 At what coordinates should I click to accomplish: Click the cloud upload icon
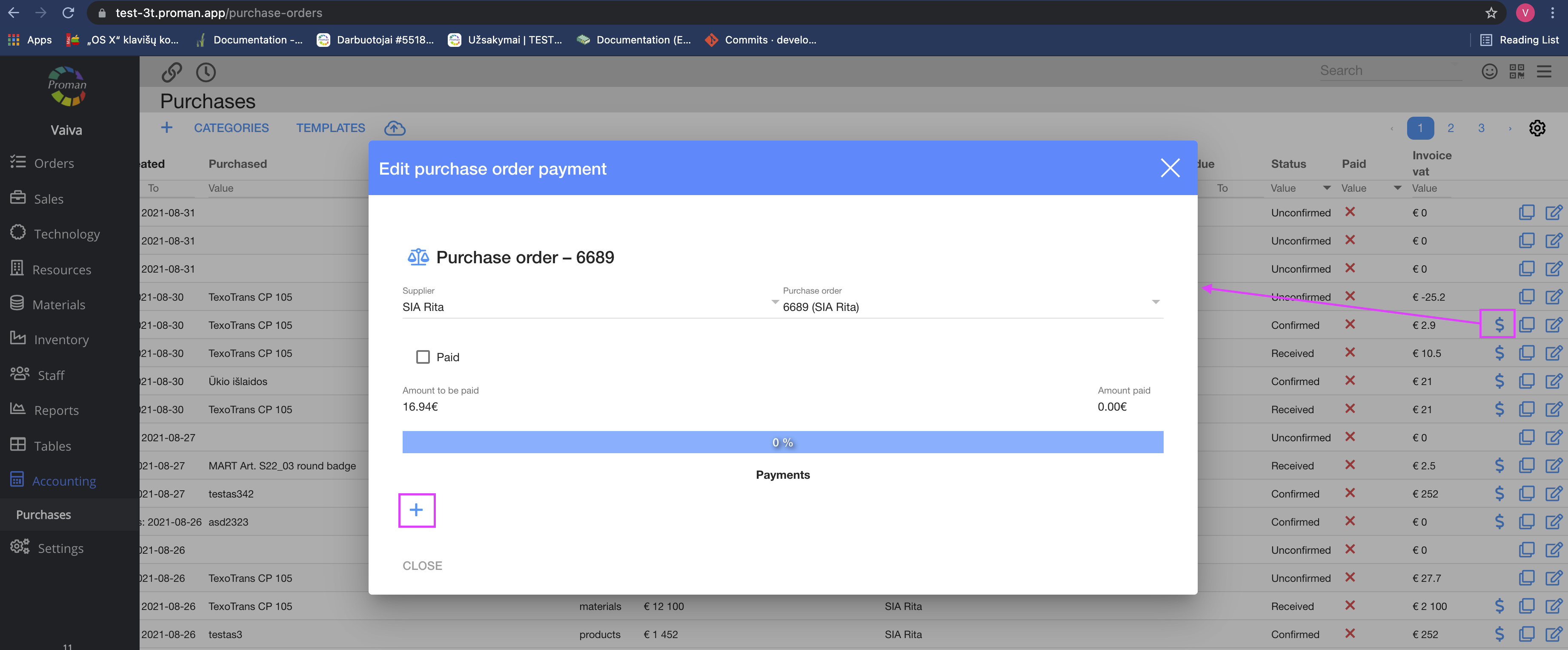click(395, 128)
